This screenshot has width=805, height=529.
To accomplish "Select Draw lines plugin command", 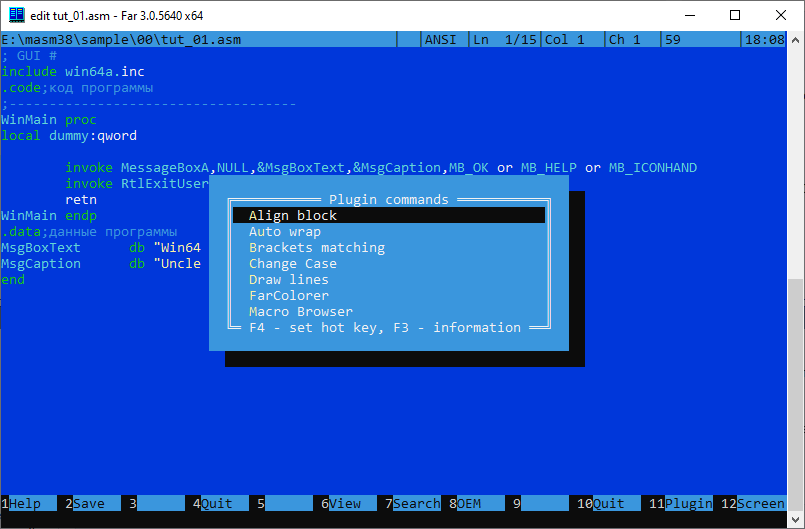I will click(x=288, y=280).
